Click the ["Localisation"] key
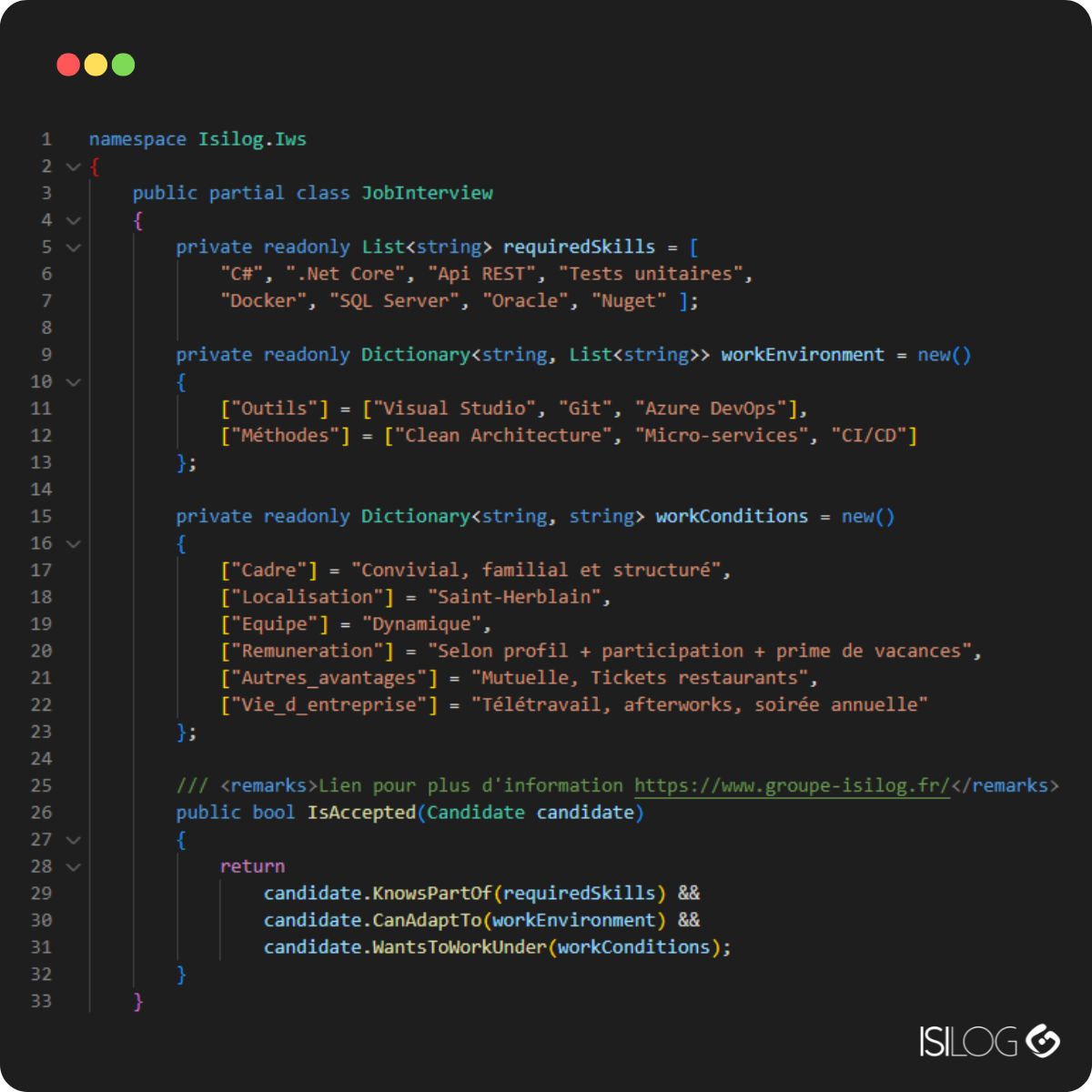The height and width of the screenshot is (1092, 1092). (307, 597)
